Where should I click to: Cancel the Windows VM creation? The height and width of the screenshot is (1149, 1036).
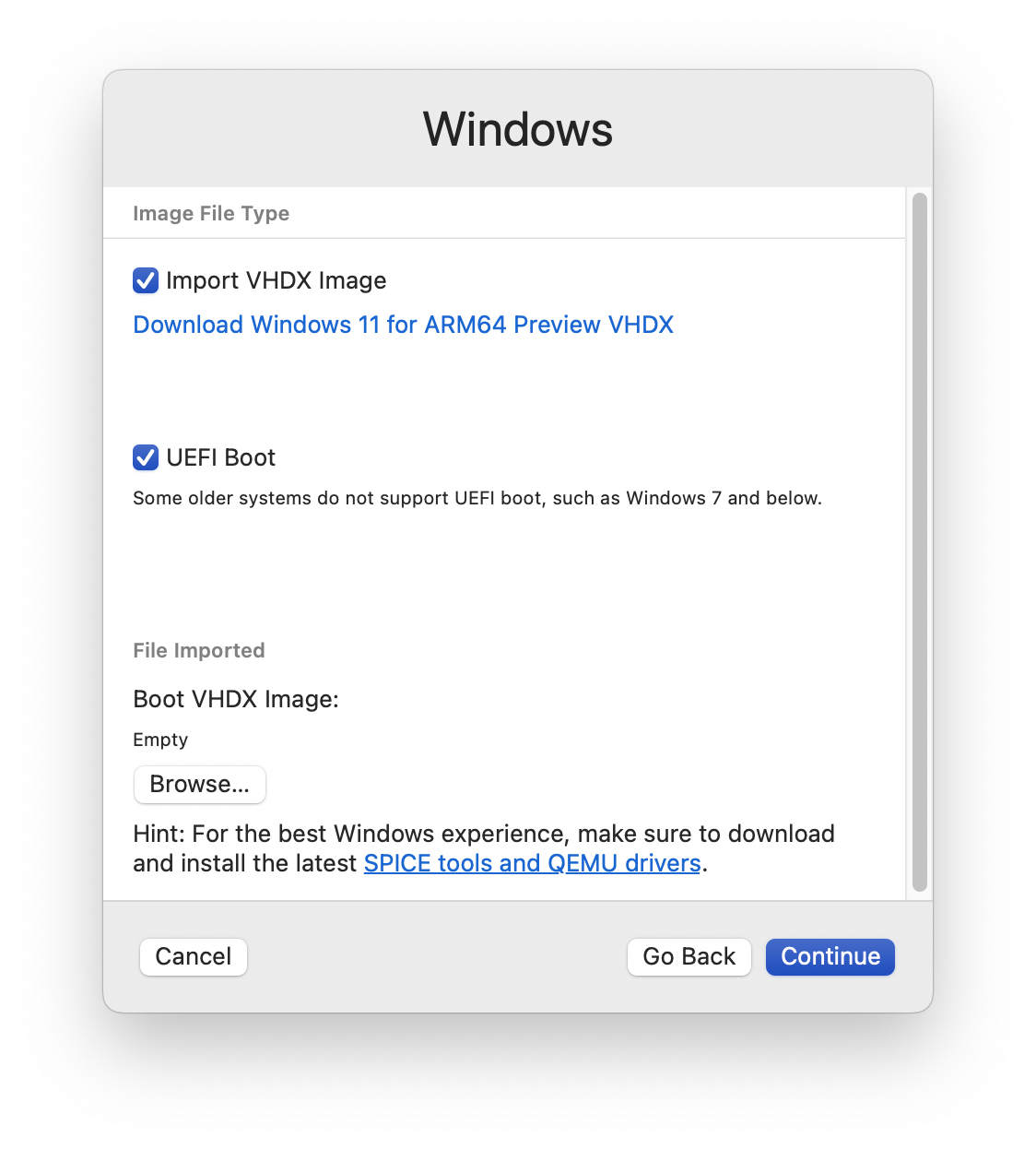(193, 956)
